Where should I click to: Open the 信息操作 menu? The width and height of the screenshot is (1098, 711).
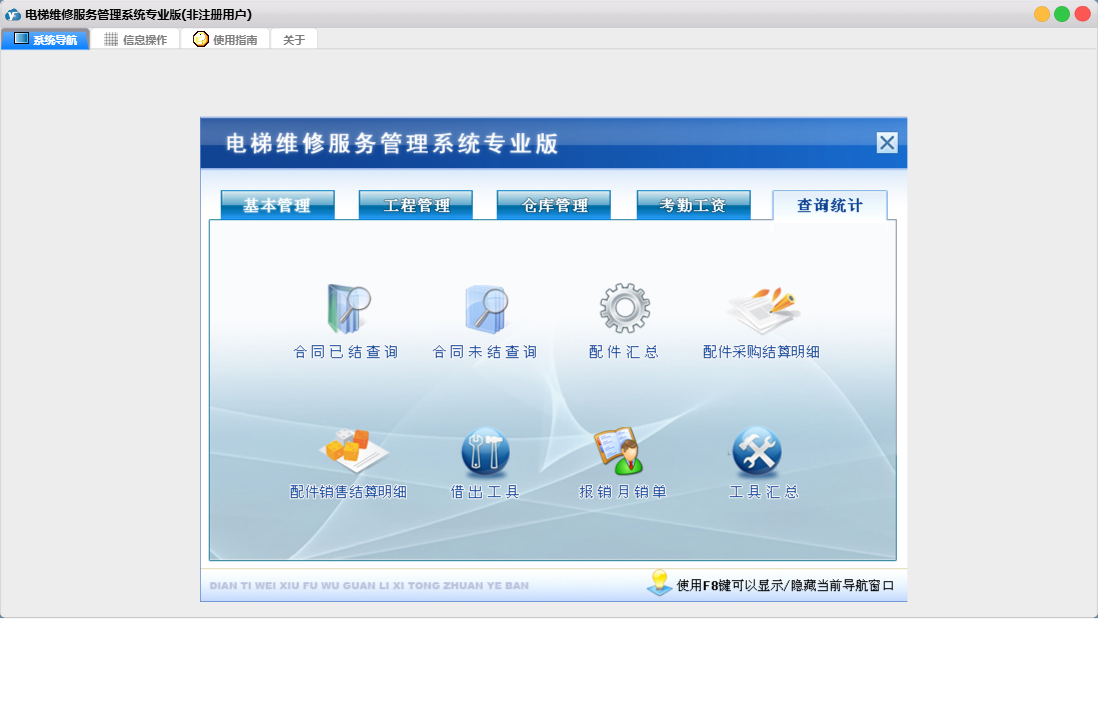tap(135, 39)
